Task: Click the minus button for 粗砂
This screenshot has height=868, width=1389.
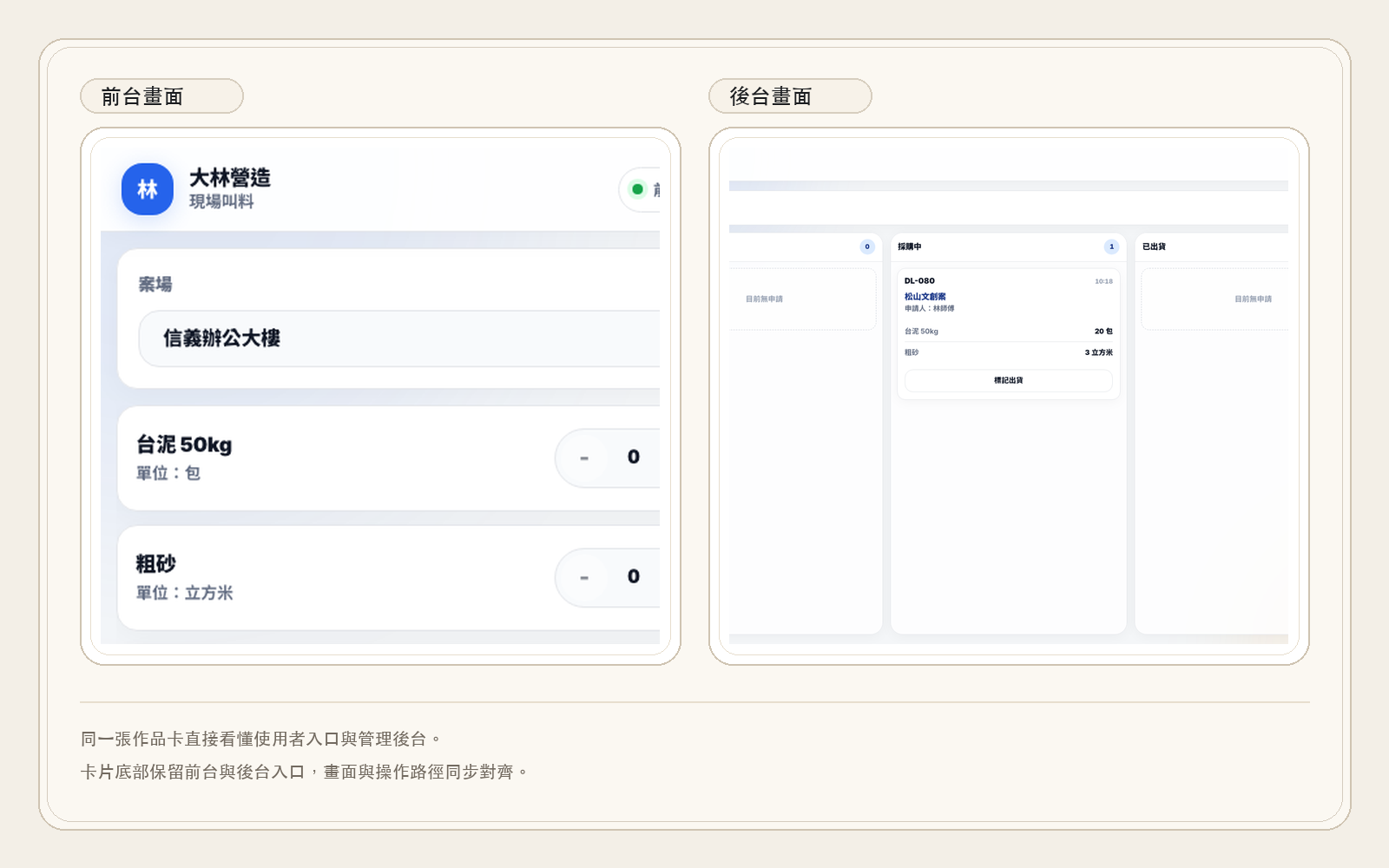Action: [x=584, y=577]
